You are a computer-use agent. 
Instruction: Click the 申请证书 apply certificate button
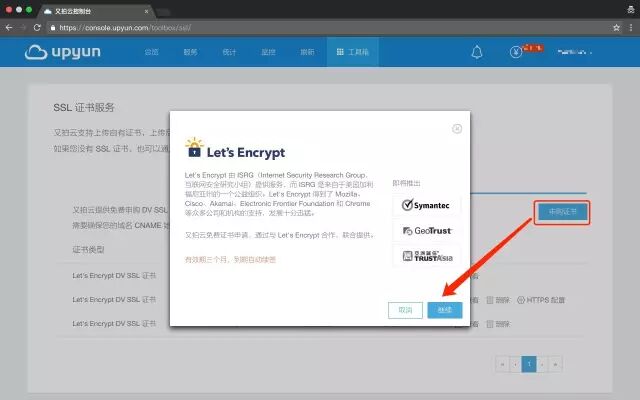coord(562,212)
